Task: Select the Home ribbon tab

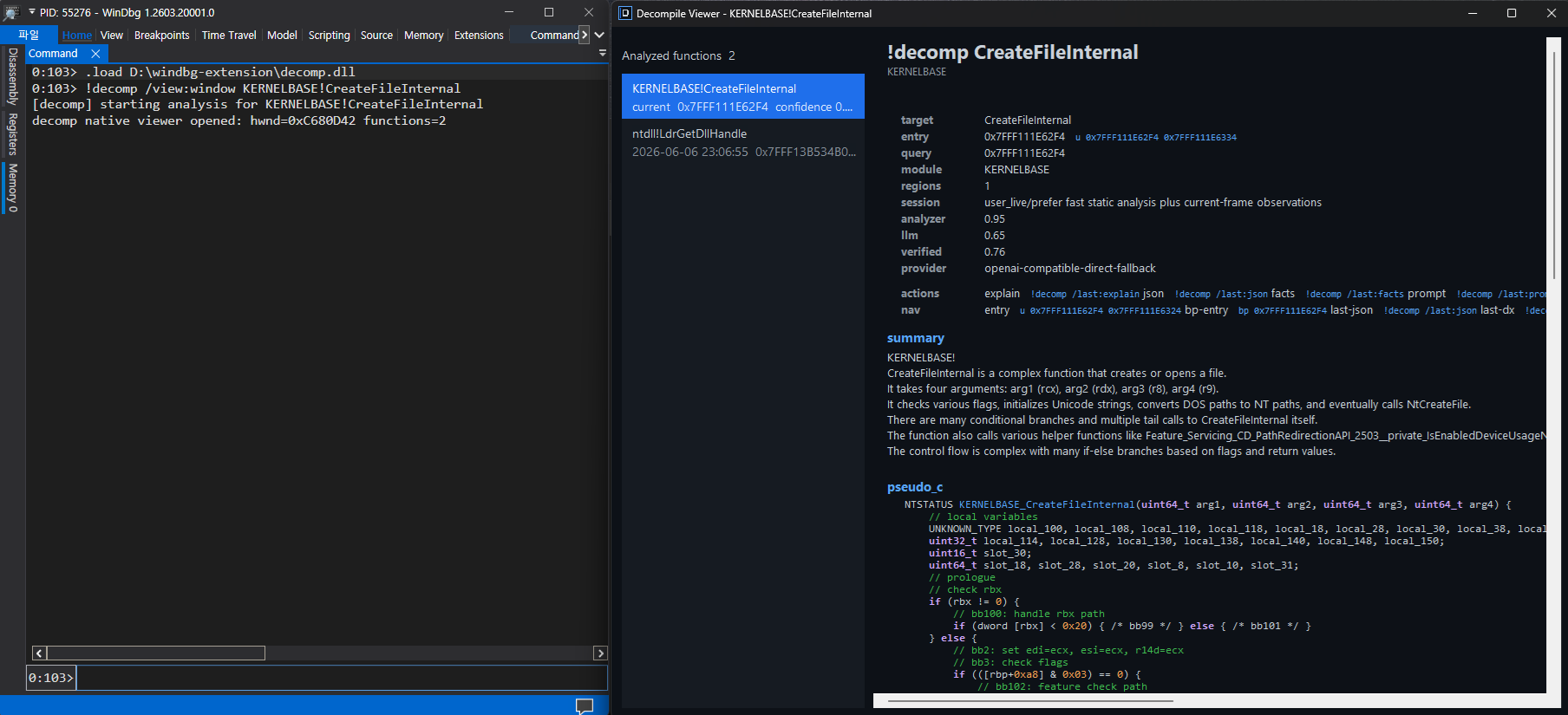Action: tap(77, 35)
